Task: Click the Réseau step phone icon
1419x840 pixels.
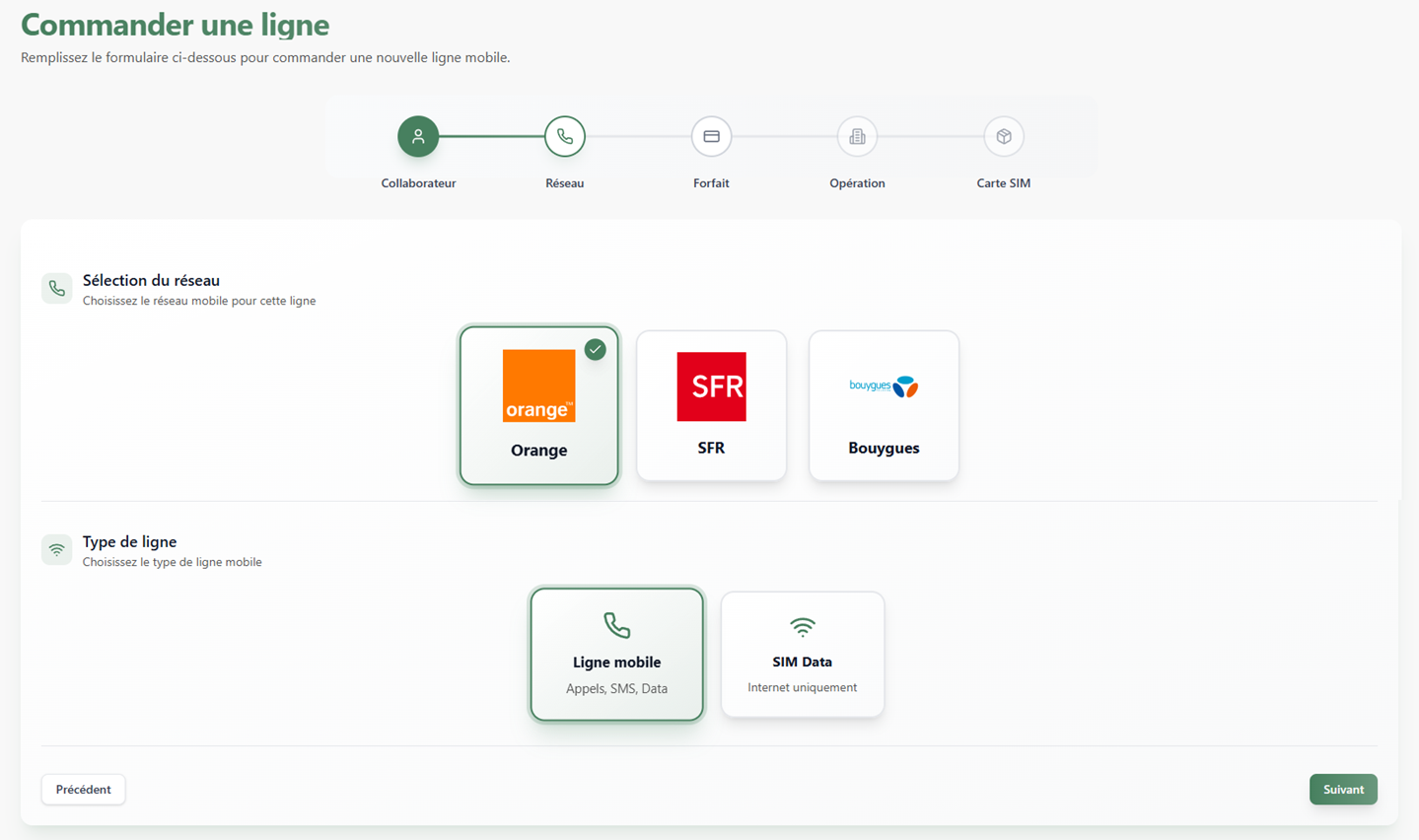Action: [x=565, y=136]
